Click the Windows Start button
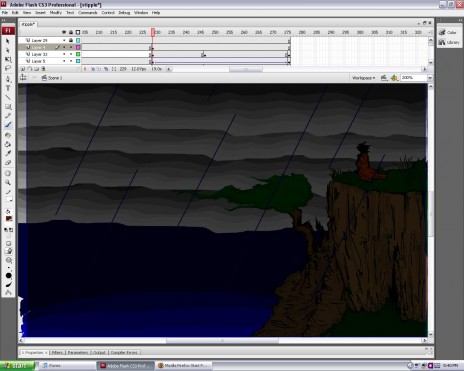Viewport: 464px width, 371px height. tap(17, 366)
